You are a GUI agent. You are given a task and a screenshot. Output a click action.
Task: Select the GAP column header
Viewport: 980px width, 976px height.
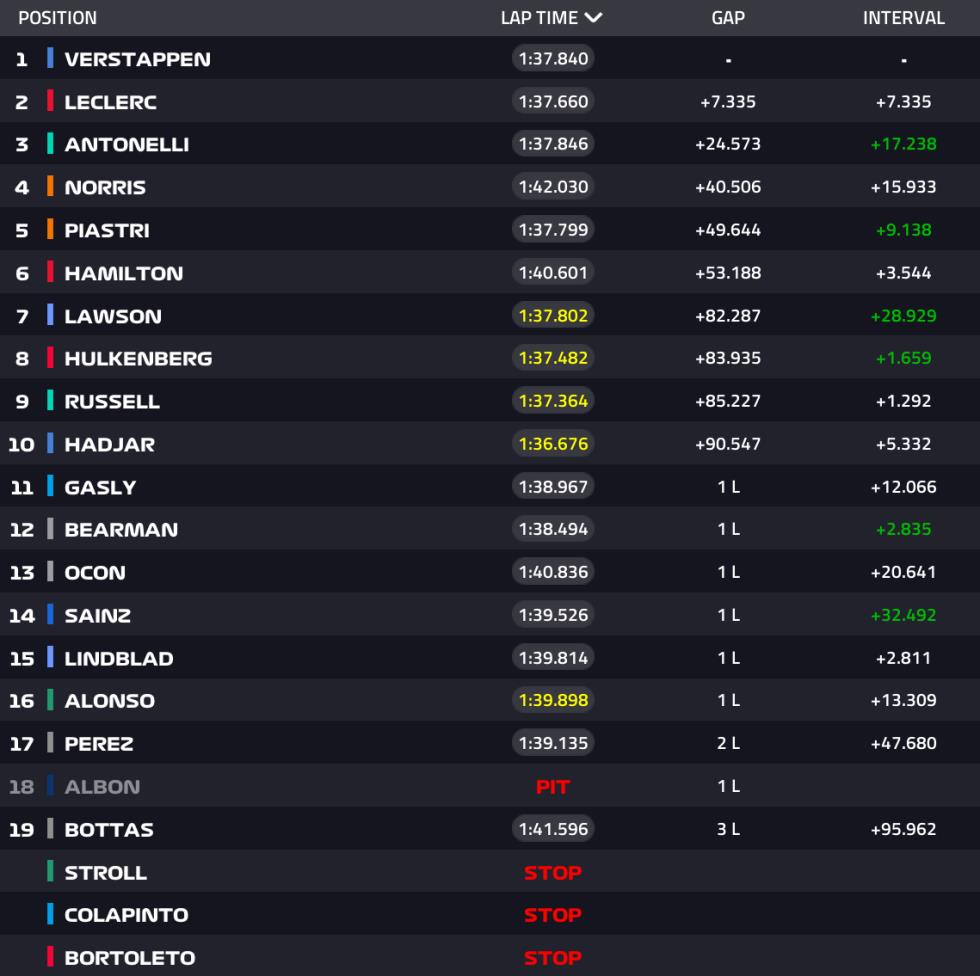(728, 17)
